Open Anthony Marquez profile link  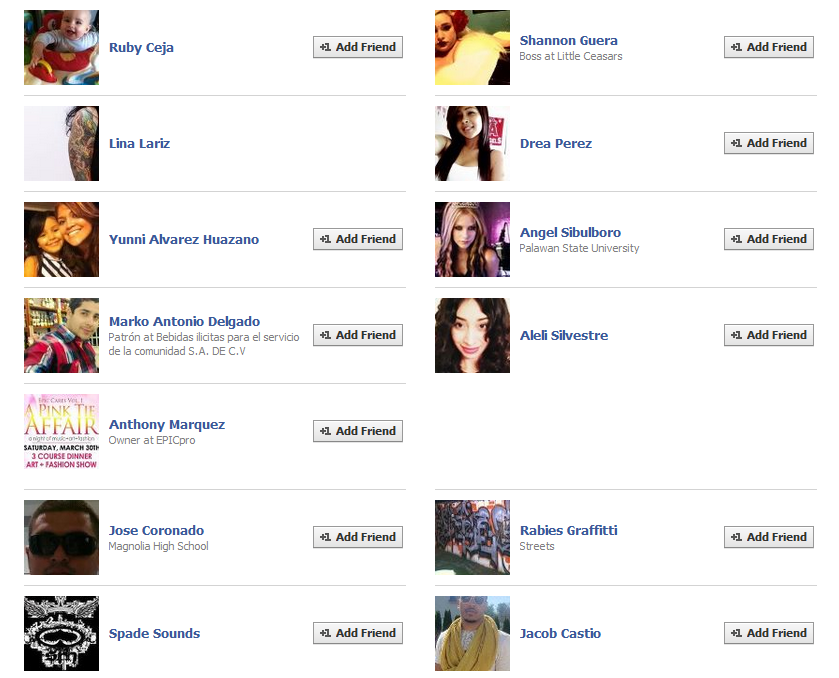167,424
